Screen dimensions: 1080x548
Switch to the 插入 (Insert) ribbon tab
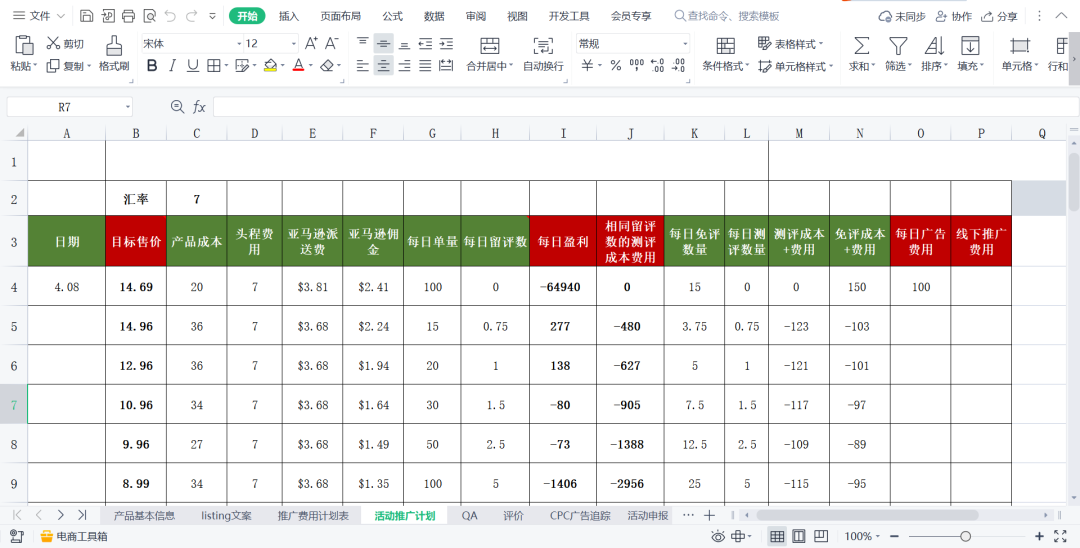(289, 16)
